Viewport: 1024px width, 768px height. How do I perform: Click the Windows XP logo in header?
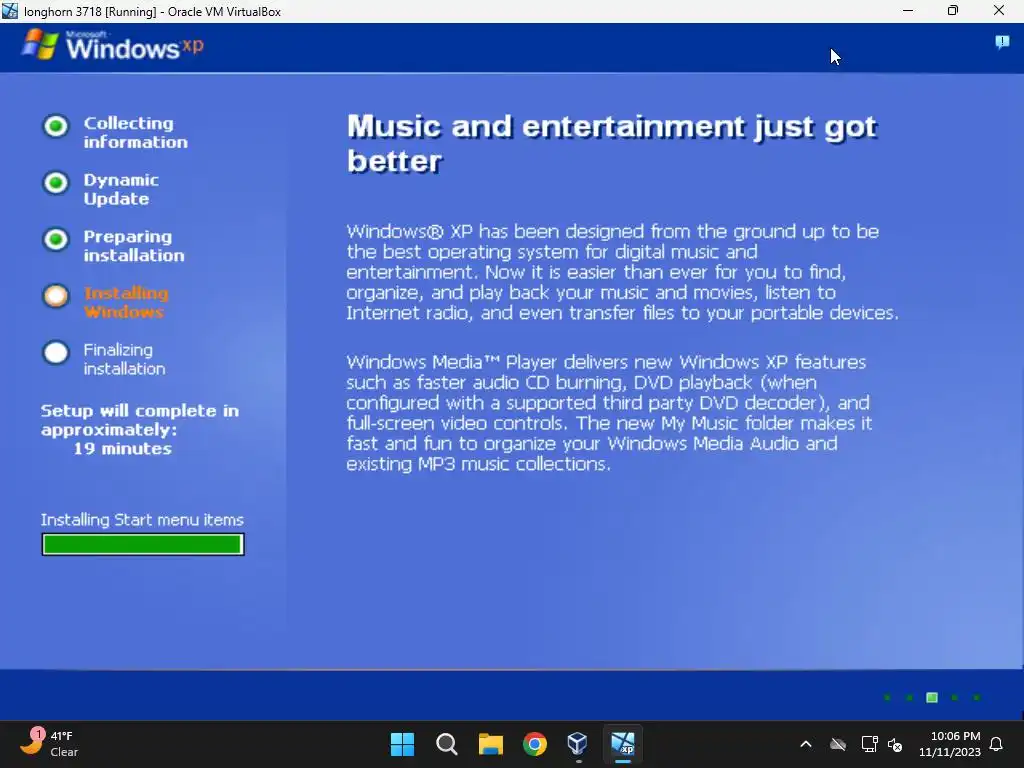click(112, 46)
